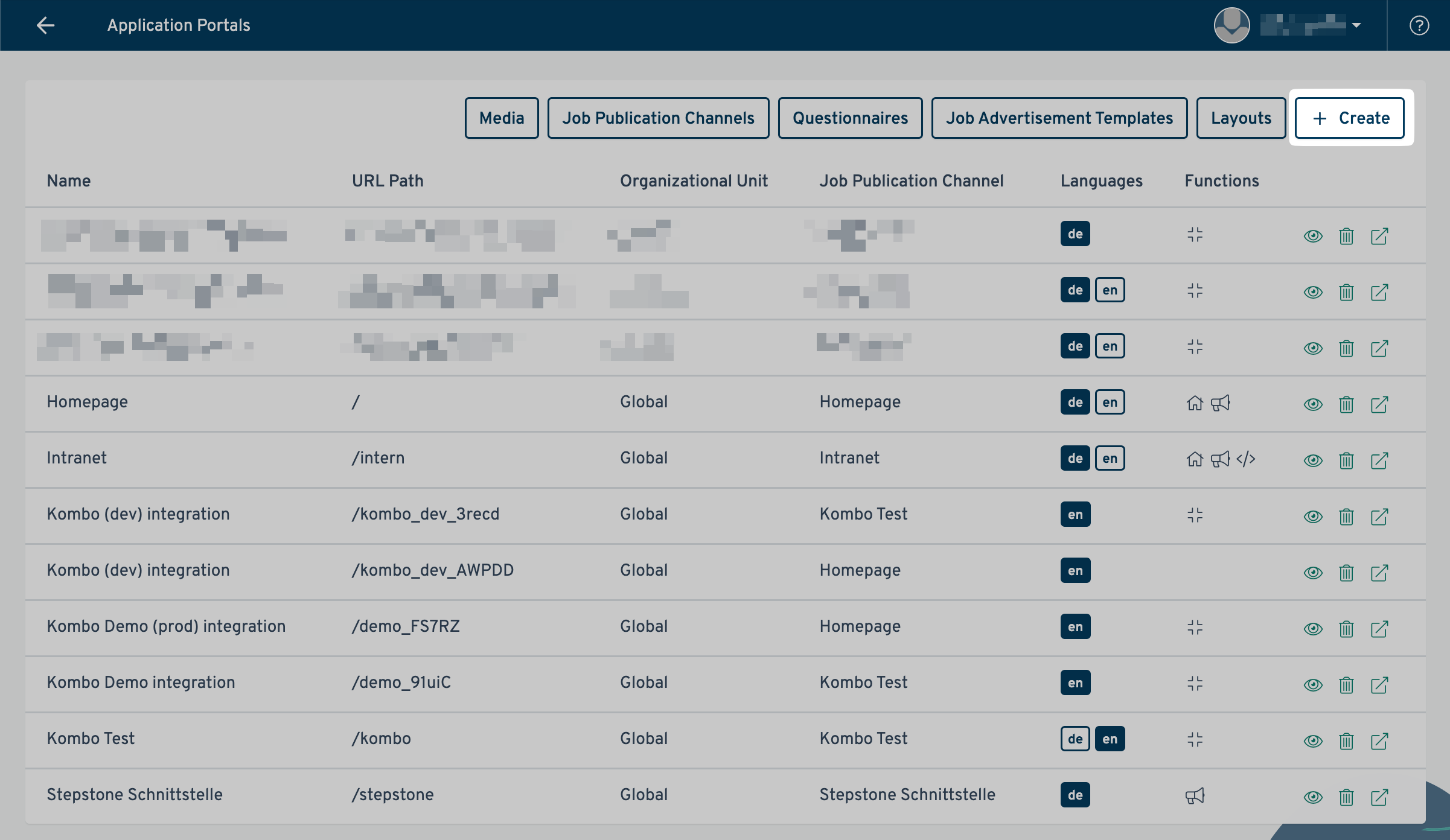Image resolution: width=1450 pixels, height=840 pixels.
Task: Click the user avatar picture
Action: click(1231, 25)
